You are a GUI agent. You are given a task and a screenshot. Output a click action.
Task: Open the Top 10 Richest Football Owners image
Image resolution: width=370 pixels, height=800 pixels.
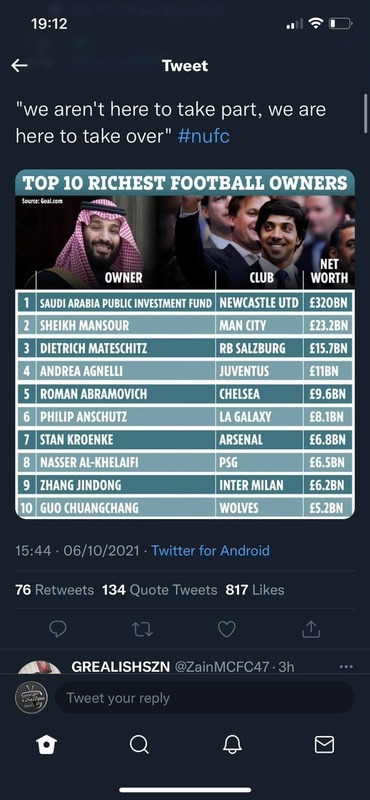[185, 344]
